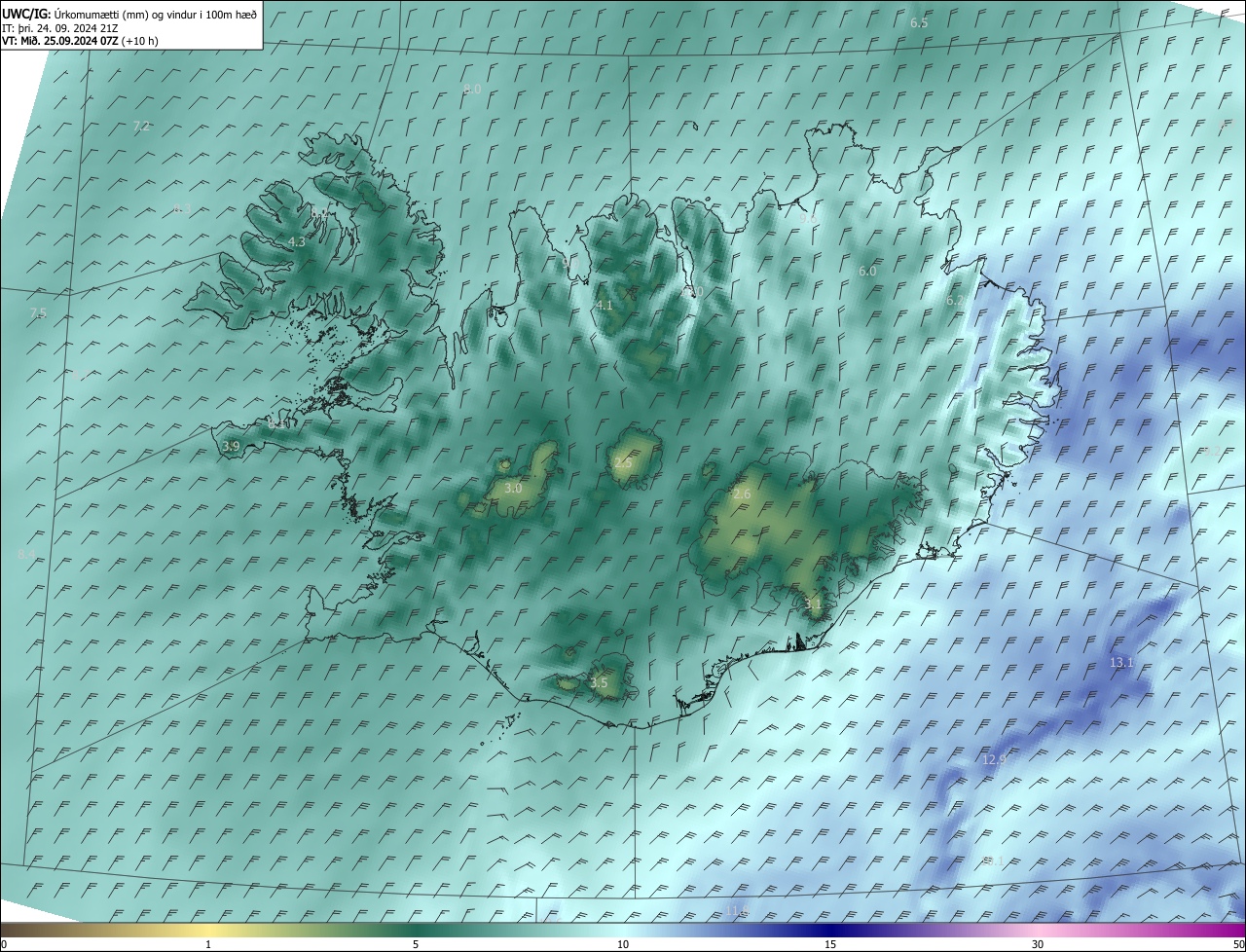Click the colorbar tick label 50
Screen dimensions: 1246x952
click(1238, 944)
